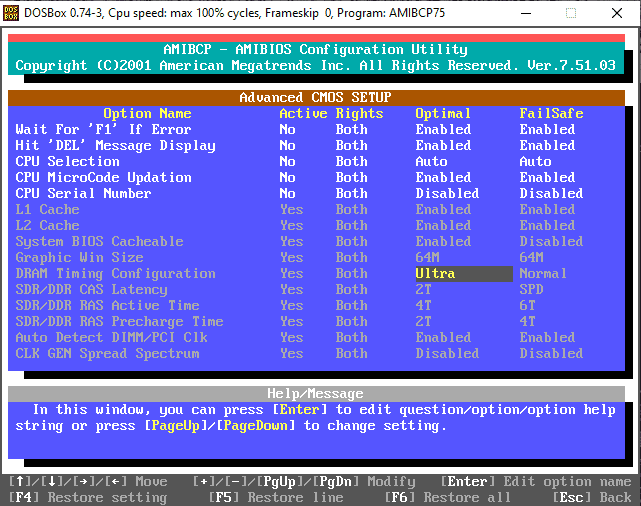Viewport: 641px width, 506px height.
Task: Click the AMIBCP utility title banner
Action: coord(316,58)
